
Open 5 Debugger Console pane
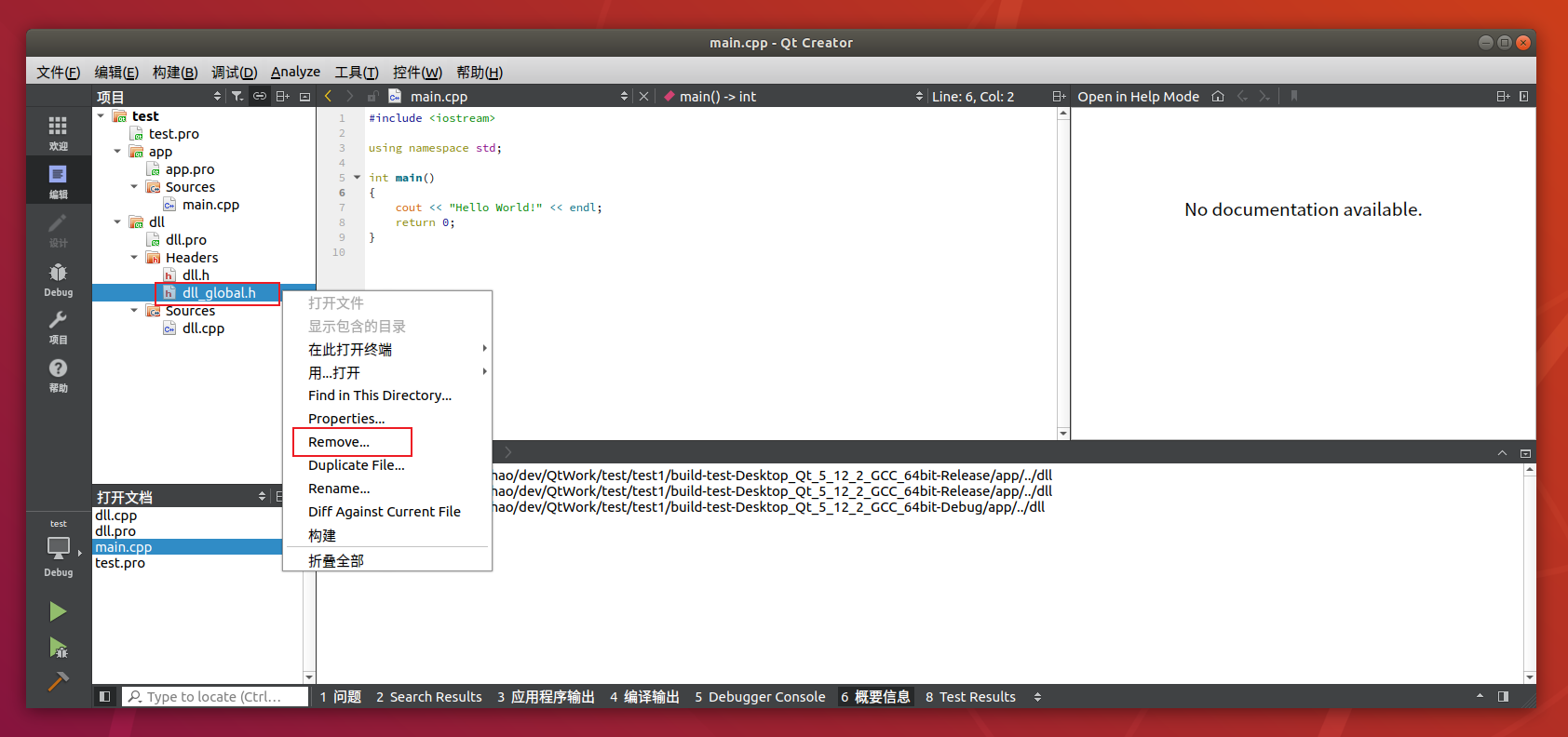point(760,697)
